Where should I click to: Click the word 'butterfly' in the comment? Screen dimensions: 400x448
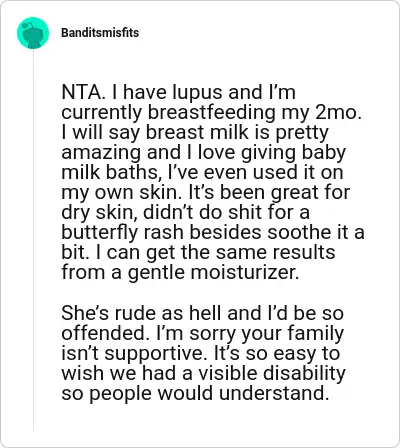coord(100,233)
